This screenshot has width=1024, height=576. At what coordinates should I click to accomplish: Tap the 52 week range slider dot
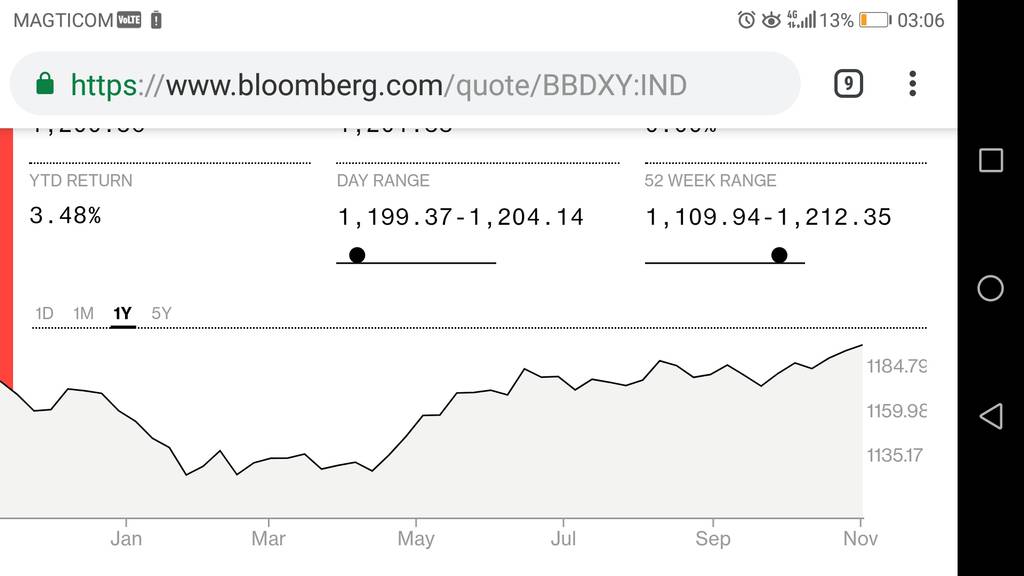click(778, 255)
